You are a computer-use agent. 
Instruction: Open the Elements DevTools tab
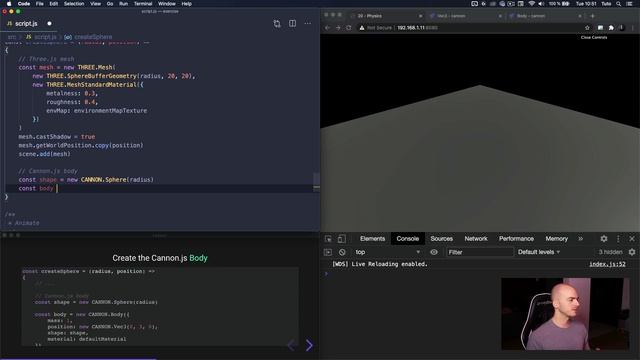tap(372, 239)
